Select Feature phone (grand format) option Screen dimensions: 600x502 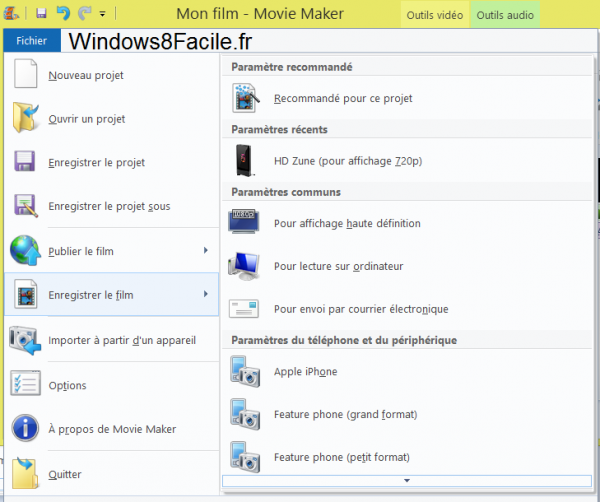point(407,414)
